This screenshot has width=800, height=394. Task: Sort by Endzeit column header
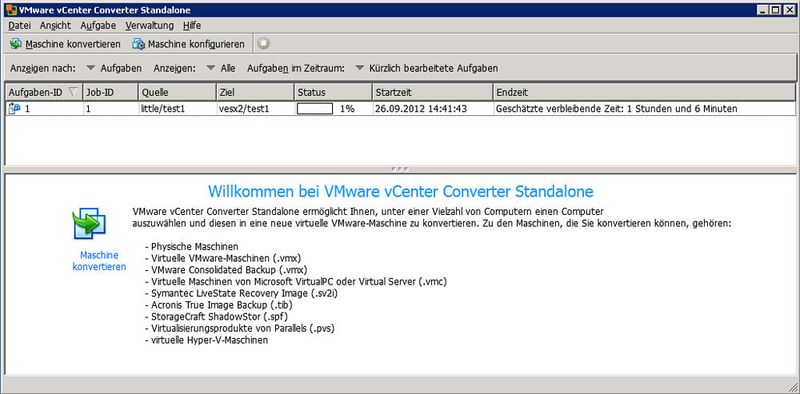[644, 92]
